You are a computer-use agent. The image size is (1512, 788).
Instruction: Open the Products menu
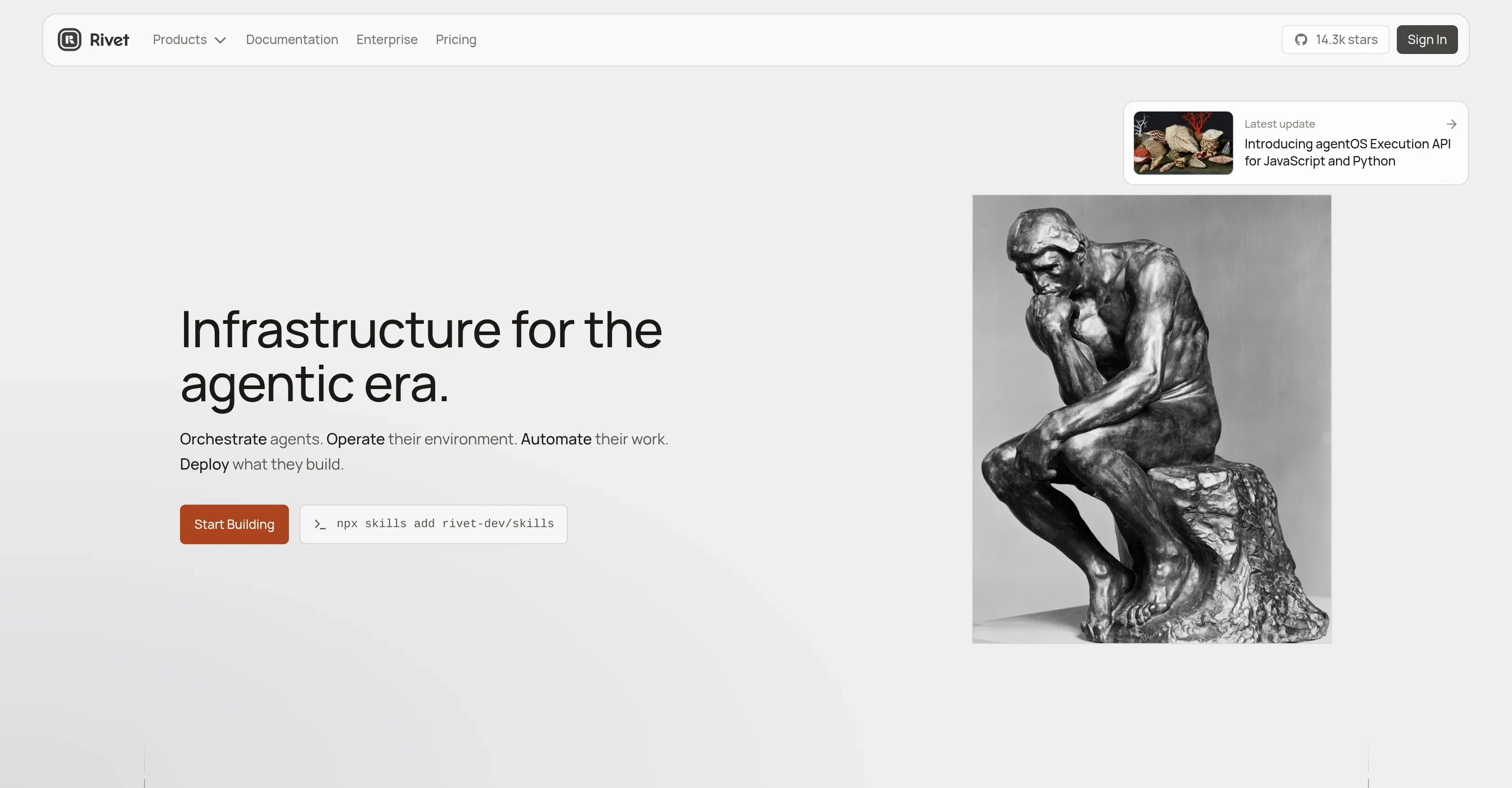pyautogui.click(x=189, y=39)
